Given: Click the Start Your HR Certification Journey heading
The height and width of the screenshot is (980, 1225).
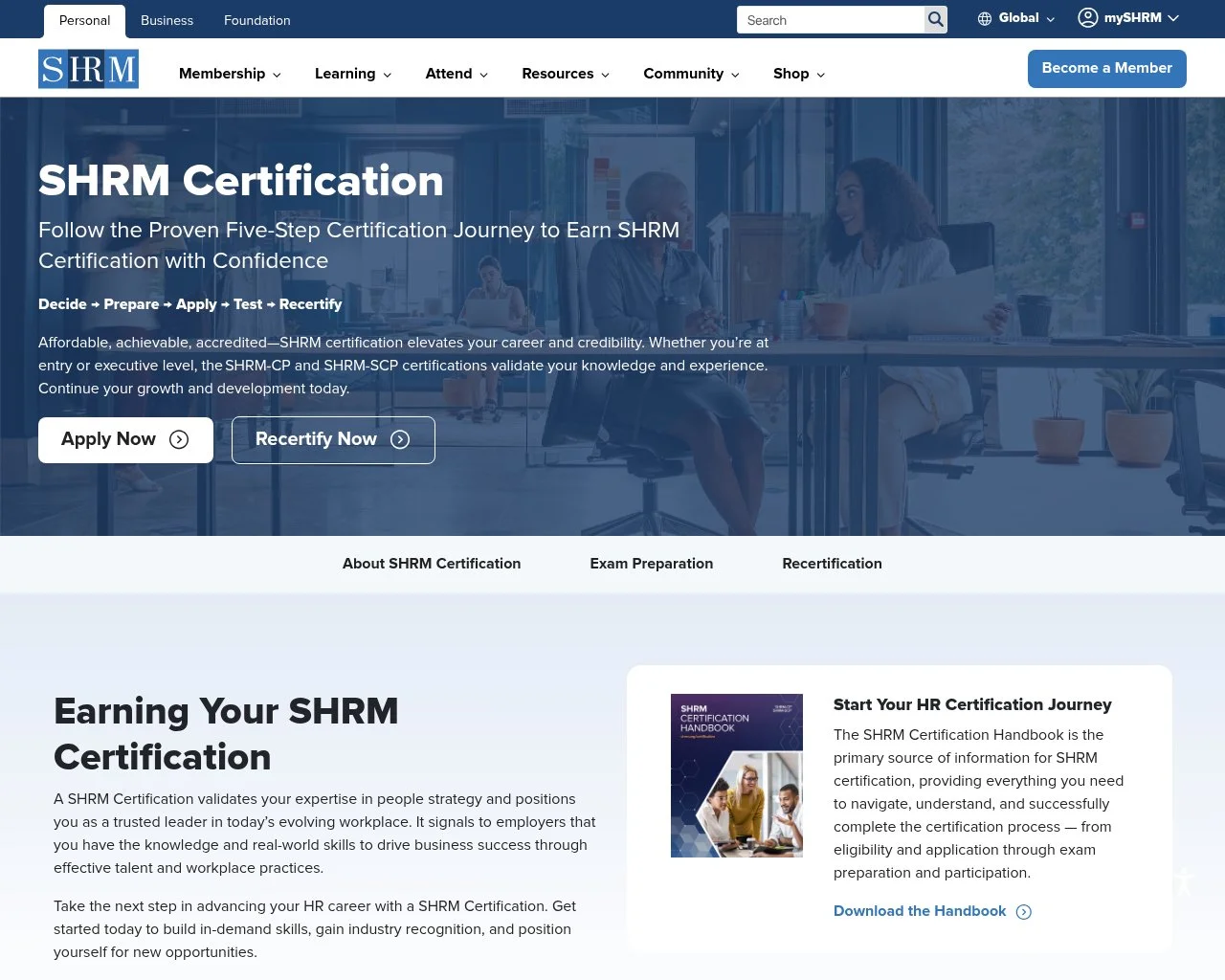Looking at the screenshot, I should (972, 704).
